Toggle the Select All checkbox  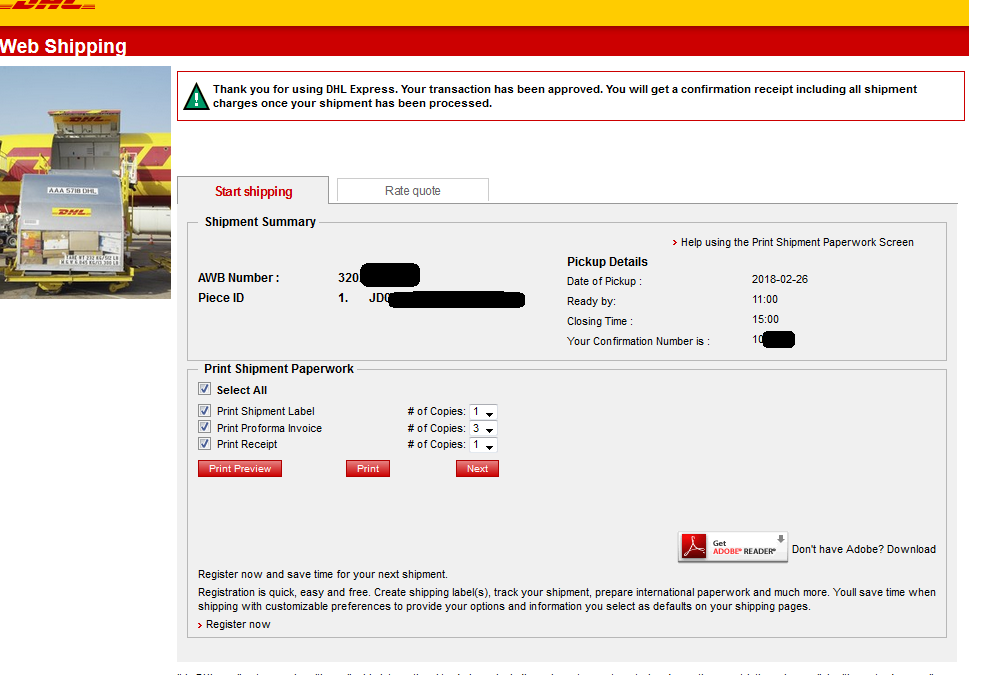tap(205, 390)
